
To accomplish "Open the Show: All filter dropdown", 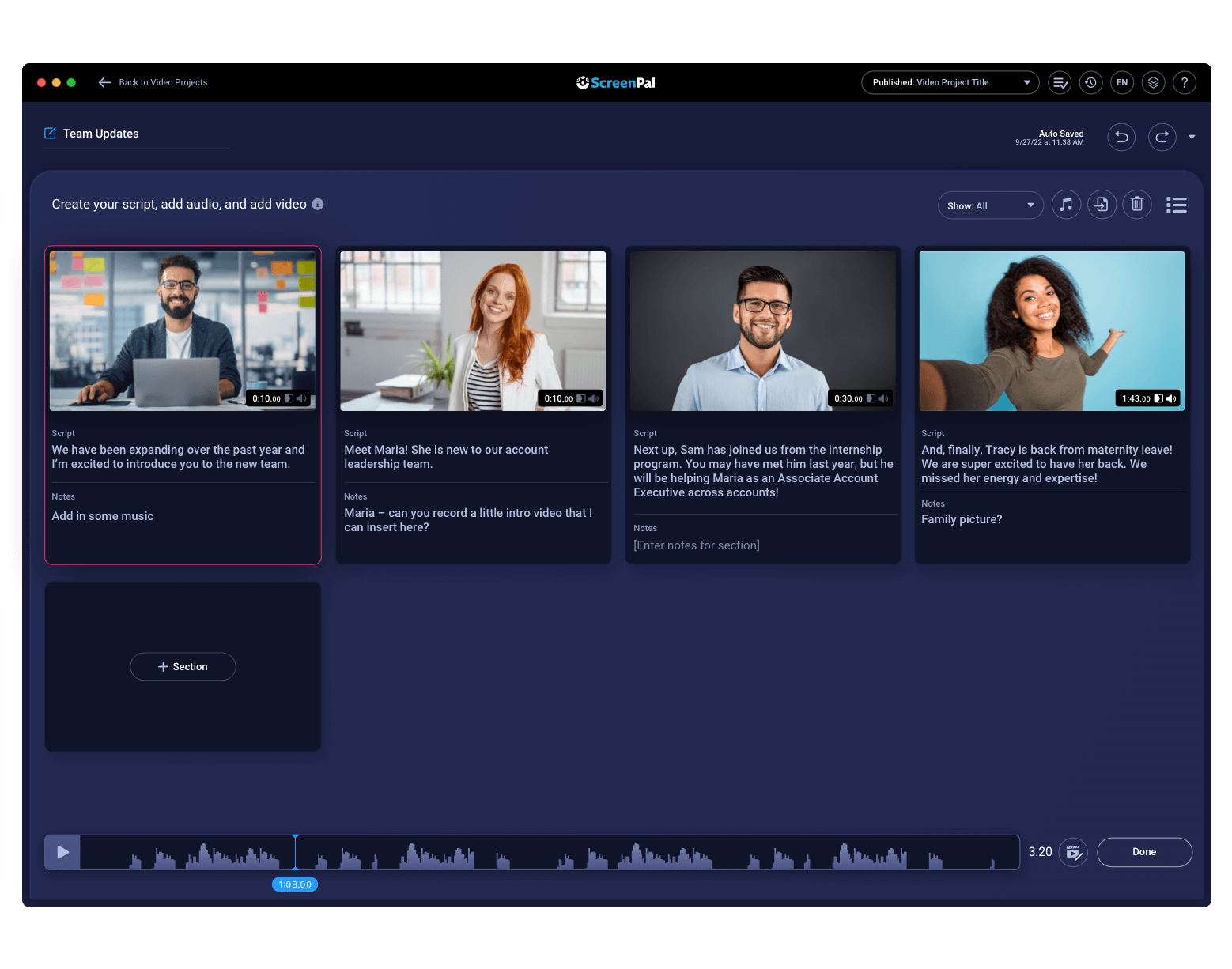I will coord(990,205).
